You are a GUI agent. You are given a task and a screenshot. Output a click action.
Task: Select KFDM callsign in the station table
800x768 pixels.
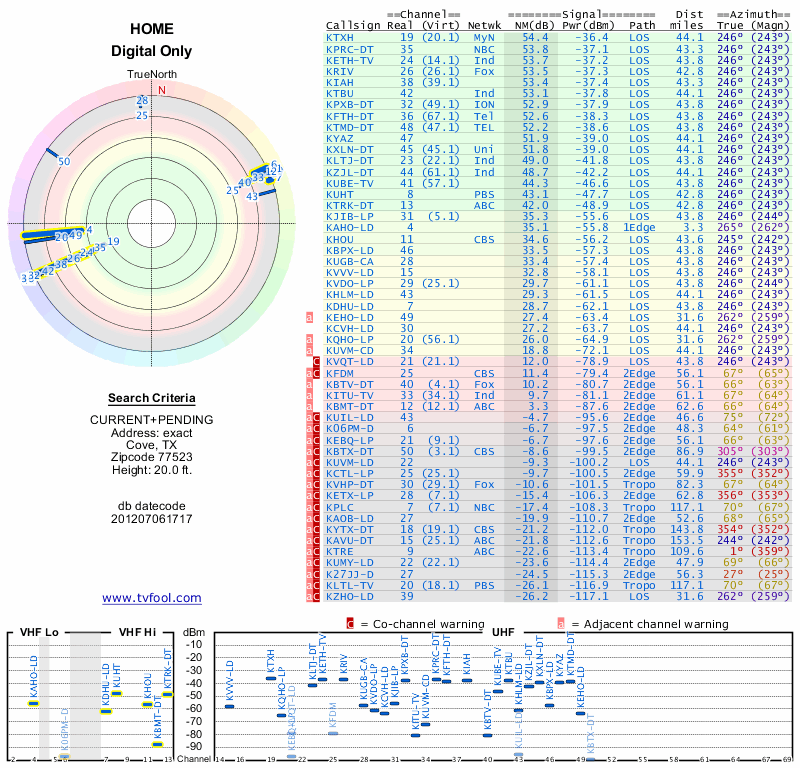(x=340, y=374)
